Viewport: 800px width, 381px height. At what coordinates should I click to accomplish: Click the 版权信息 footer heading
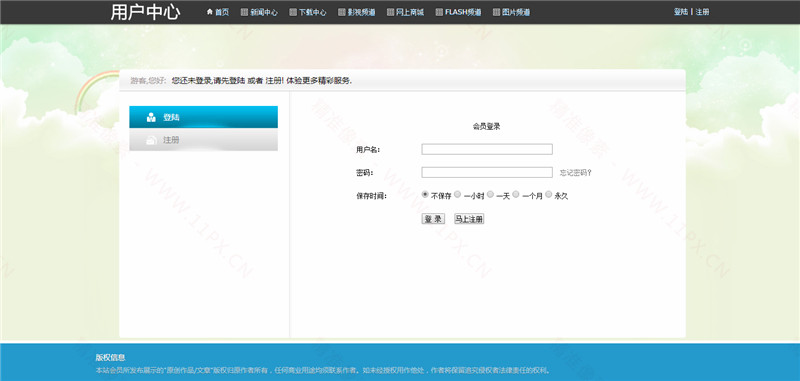pyautogui.click(x=110, y=358)
